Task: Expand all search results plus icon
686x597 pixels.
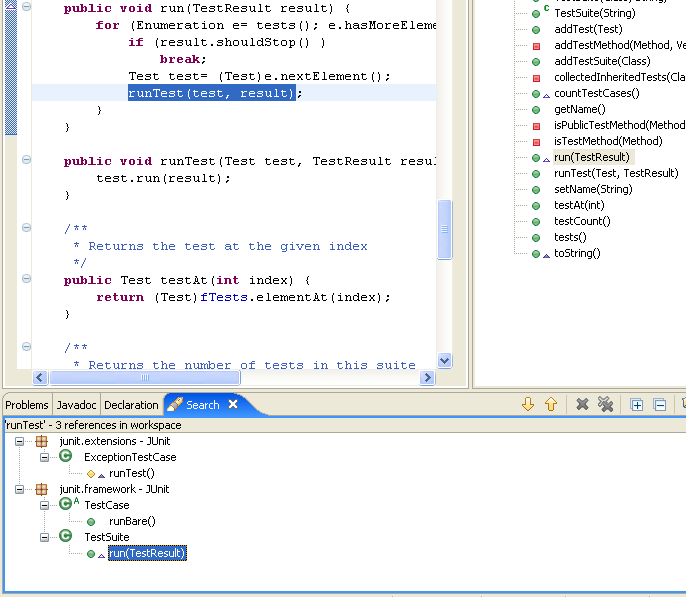Action: coord(637,405)
